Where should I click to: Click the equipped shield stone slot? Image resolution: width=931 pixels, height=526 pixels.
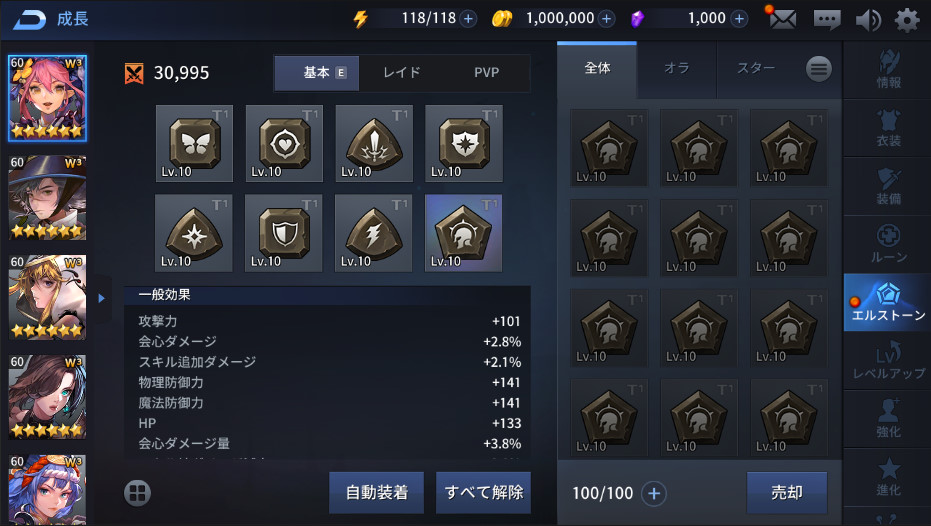tap(284, 233)
